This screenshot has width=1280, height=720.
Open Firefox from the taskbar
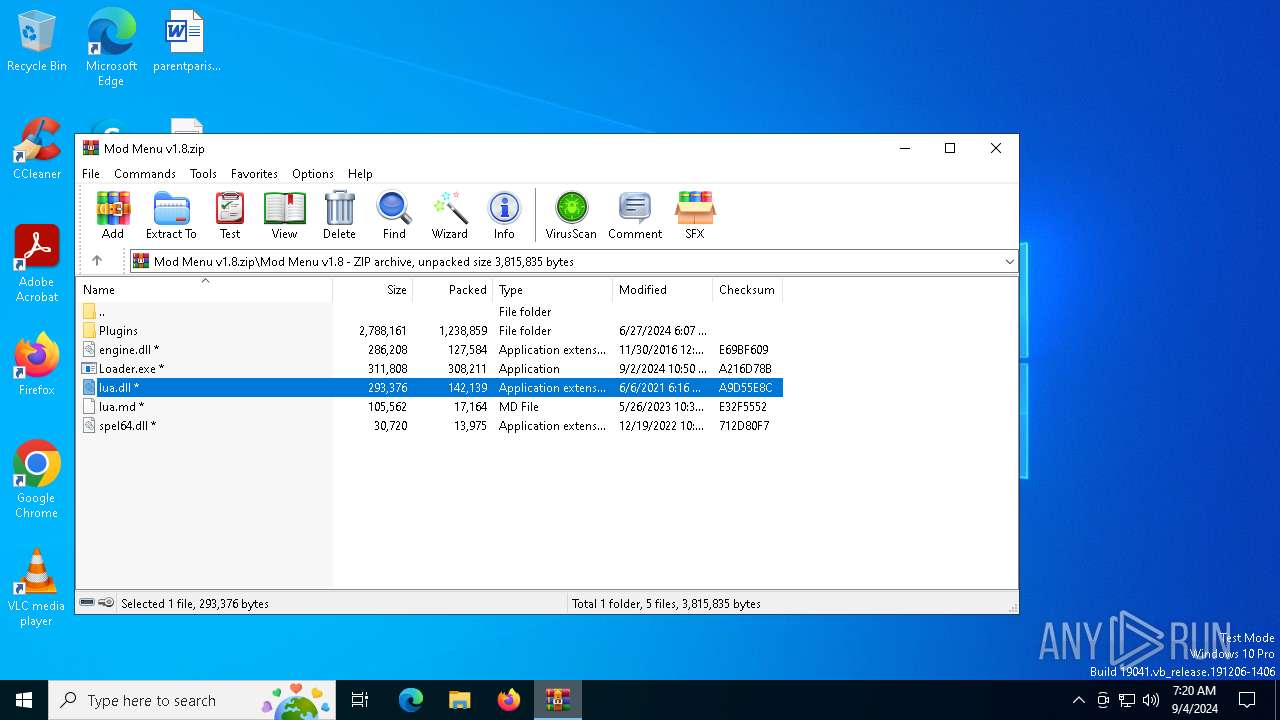pyautogui.click(x=509, y=700)
